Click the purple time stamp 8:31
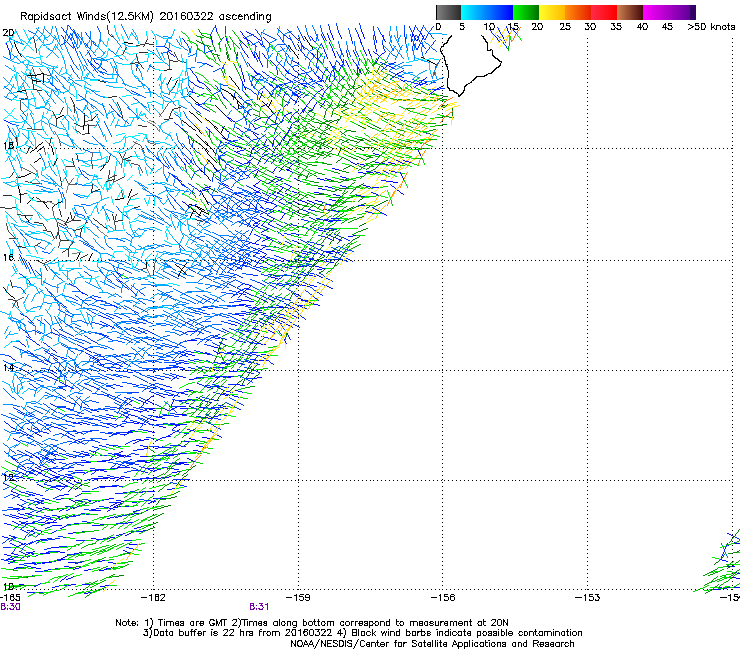The image size is (740, 650). (x=259, y=607)
